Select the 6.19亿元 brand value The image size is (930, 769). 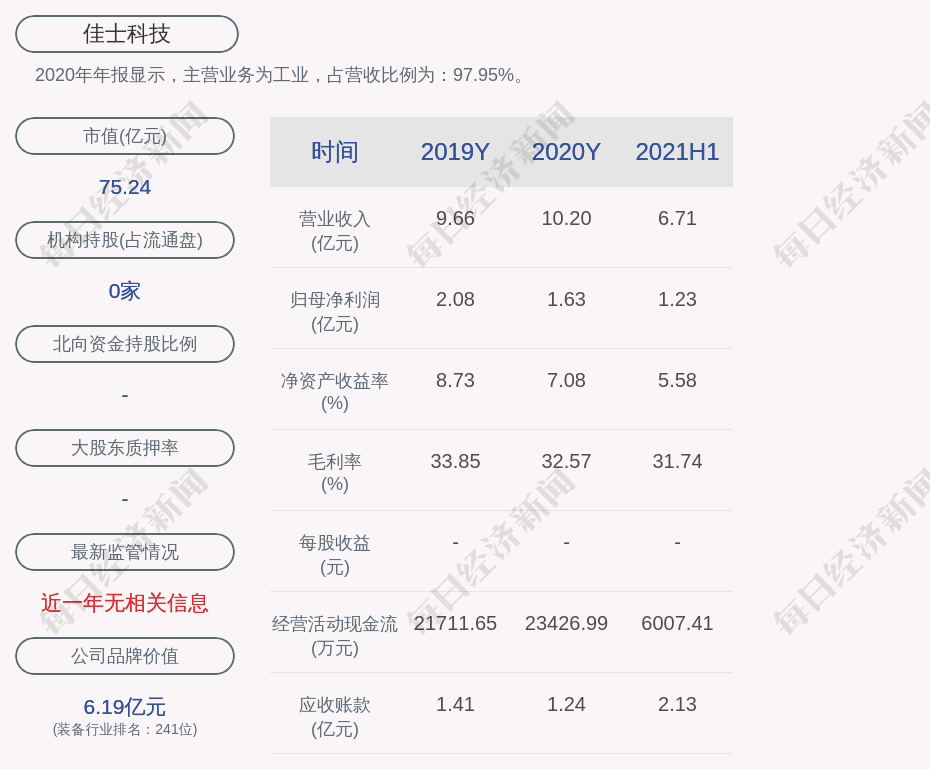(125, 707)
